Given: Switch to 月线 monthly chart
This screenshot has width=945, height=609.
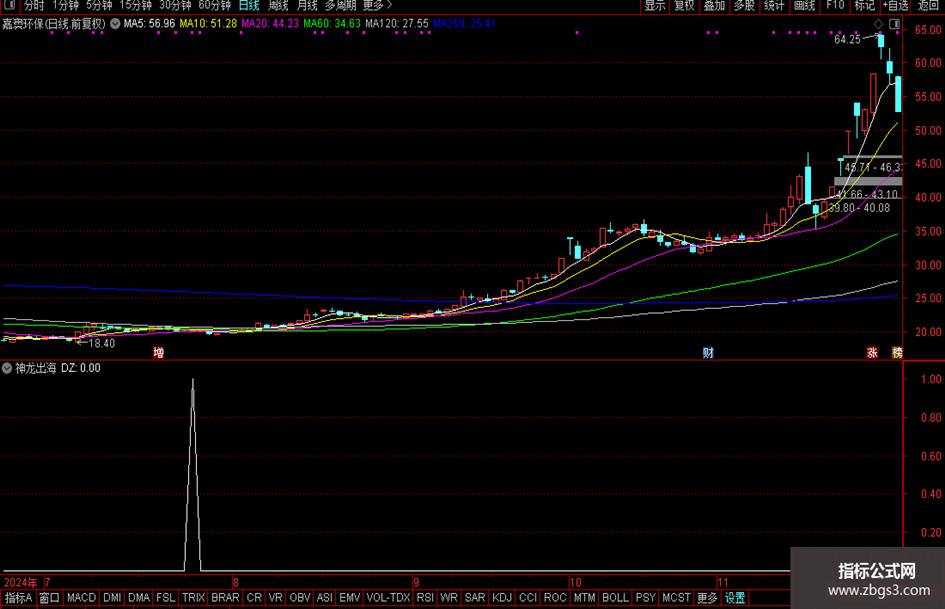Looking at the screenshot, I should point(307,5).
